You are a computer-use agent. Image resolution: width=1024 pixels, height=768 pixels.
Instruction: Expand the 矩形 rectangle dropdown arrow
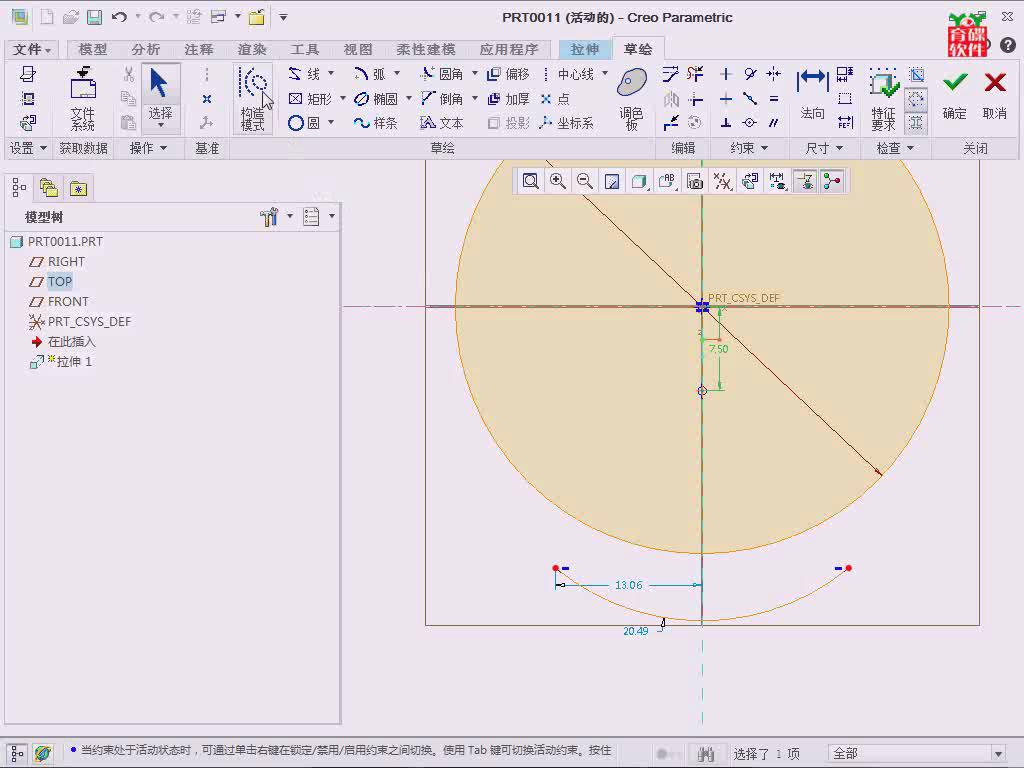[343, 99]
